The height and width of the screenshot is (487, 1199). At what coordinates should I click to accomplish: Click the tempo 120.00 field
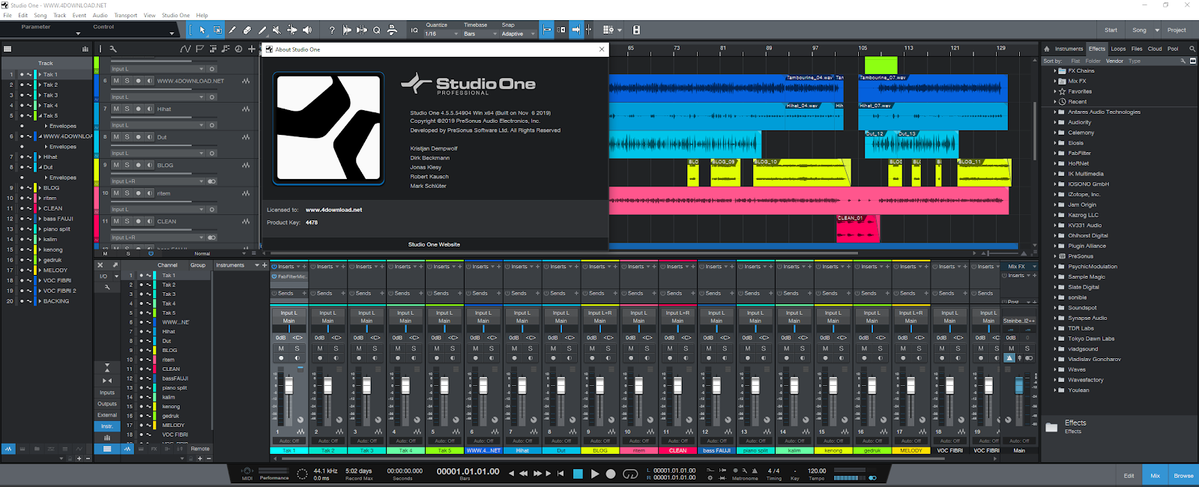click(x=817, y=471)
